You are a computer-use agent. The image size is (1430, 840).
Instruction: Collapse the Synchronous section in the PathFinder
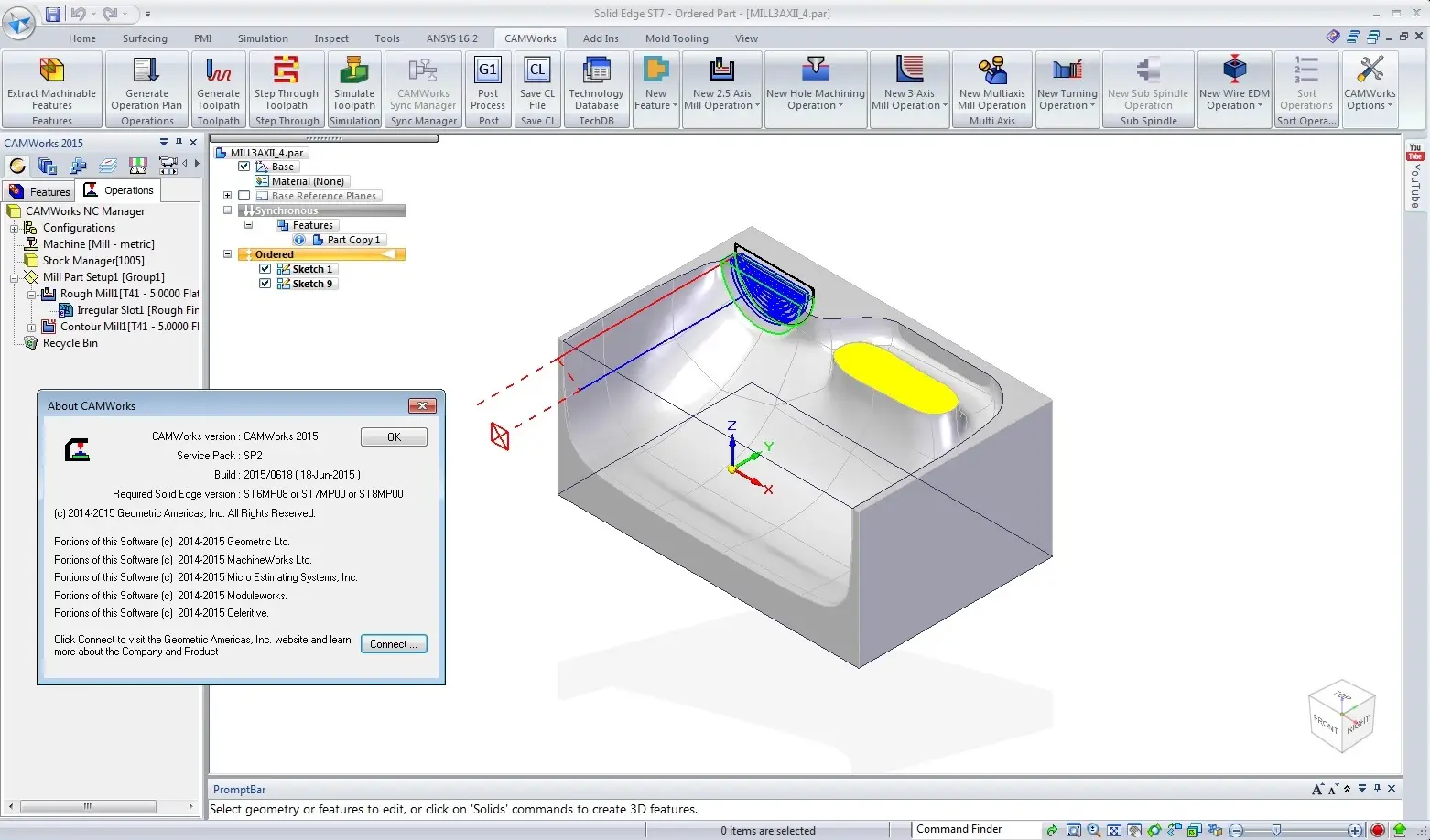coord(227,210)
